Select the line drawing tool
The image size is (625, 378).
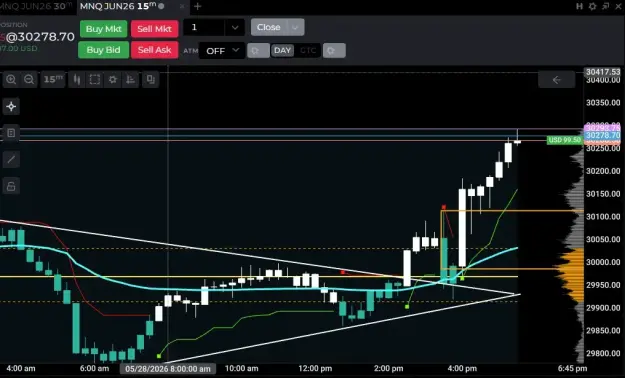[x=11, y=159]
